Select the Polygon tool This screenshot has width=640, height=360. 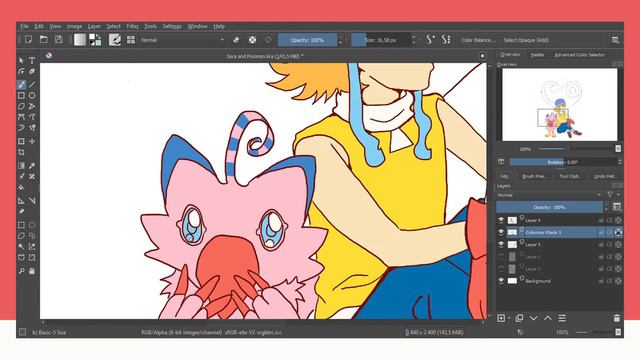(21, 107)
